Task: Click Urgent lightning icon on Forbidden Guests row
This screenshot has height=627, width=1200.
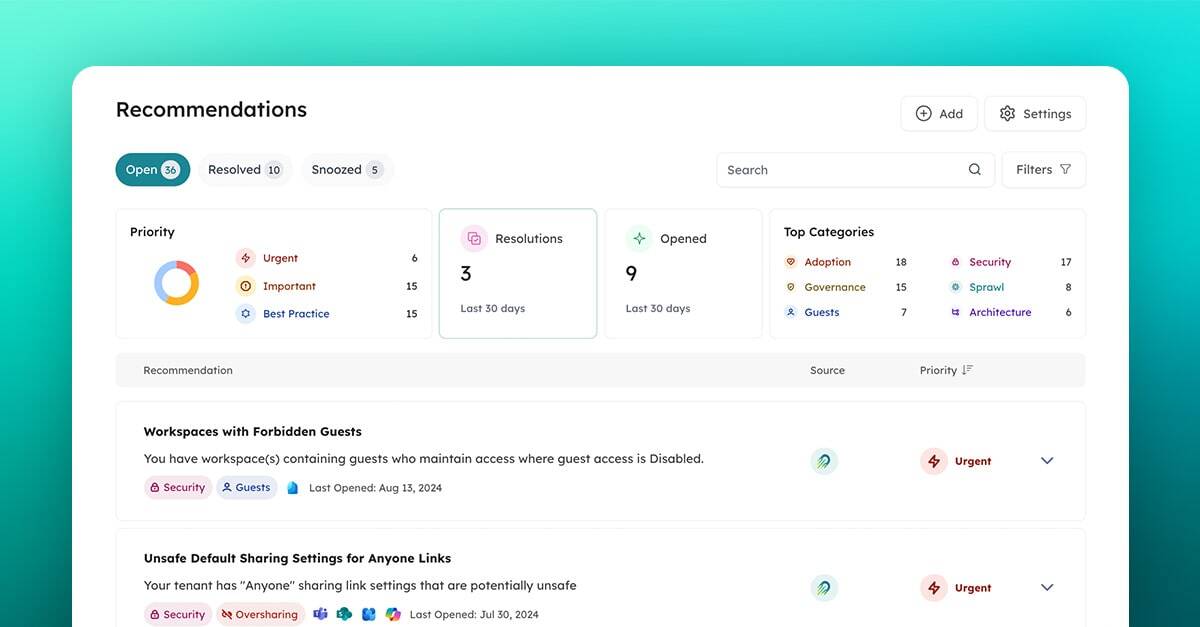Action: point(934,461)
